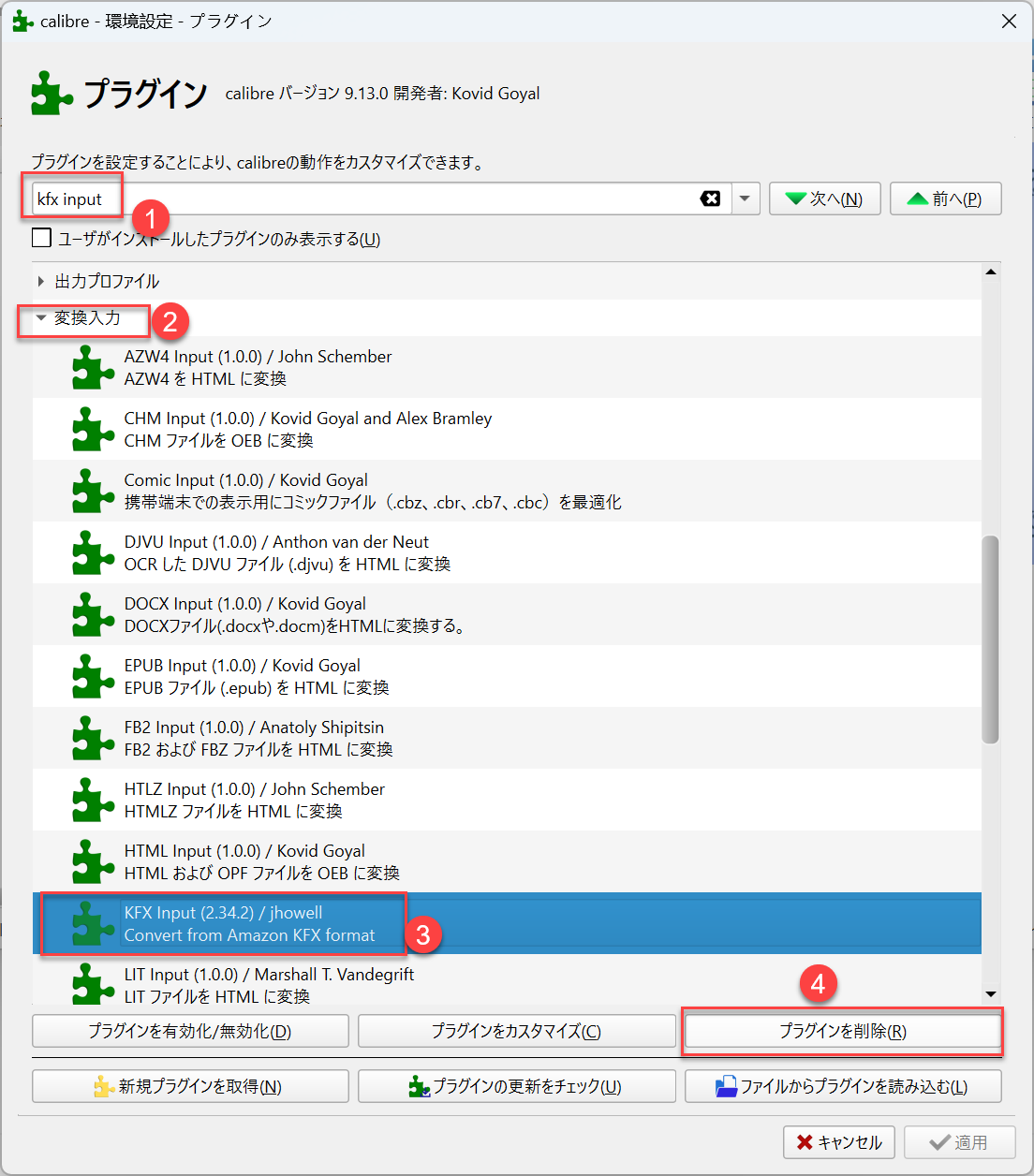Click the DOCX Input plugin puzzle icon
This screenshot has height=1176, width=1034.
coord(93,614)
